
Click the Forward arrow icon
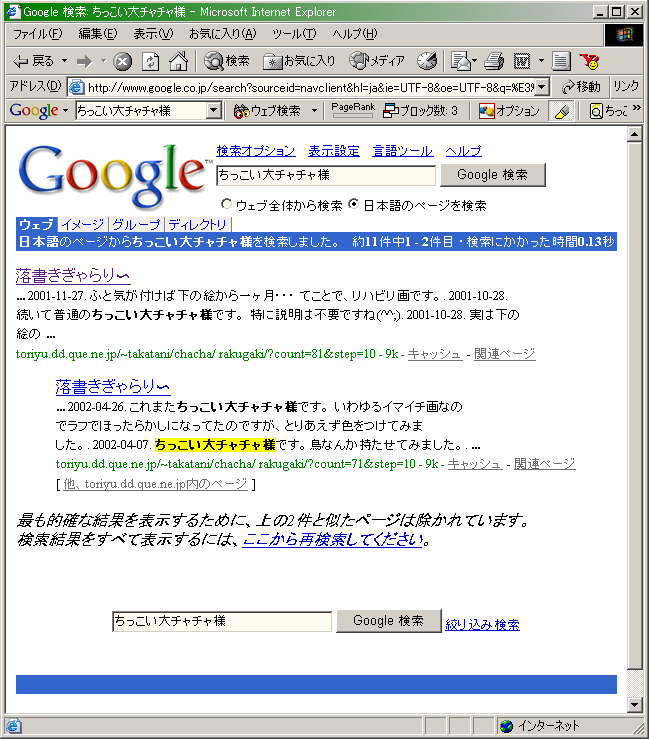tap(84, 61)
